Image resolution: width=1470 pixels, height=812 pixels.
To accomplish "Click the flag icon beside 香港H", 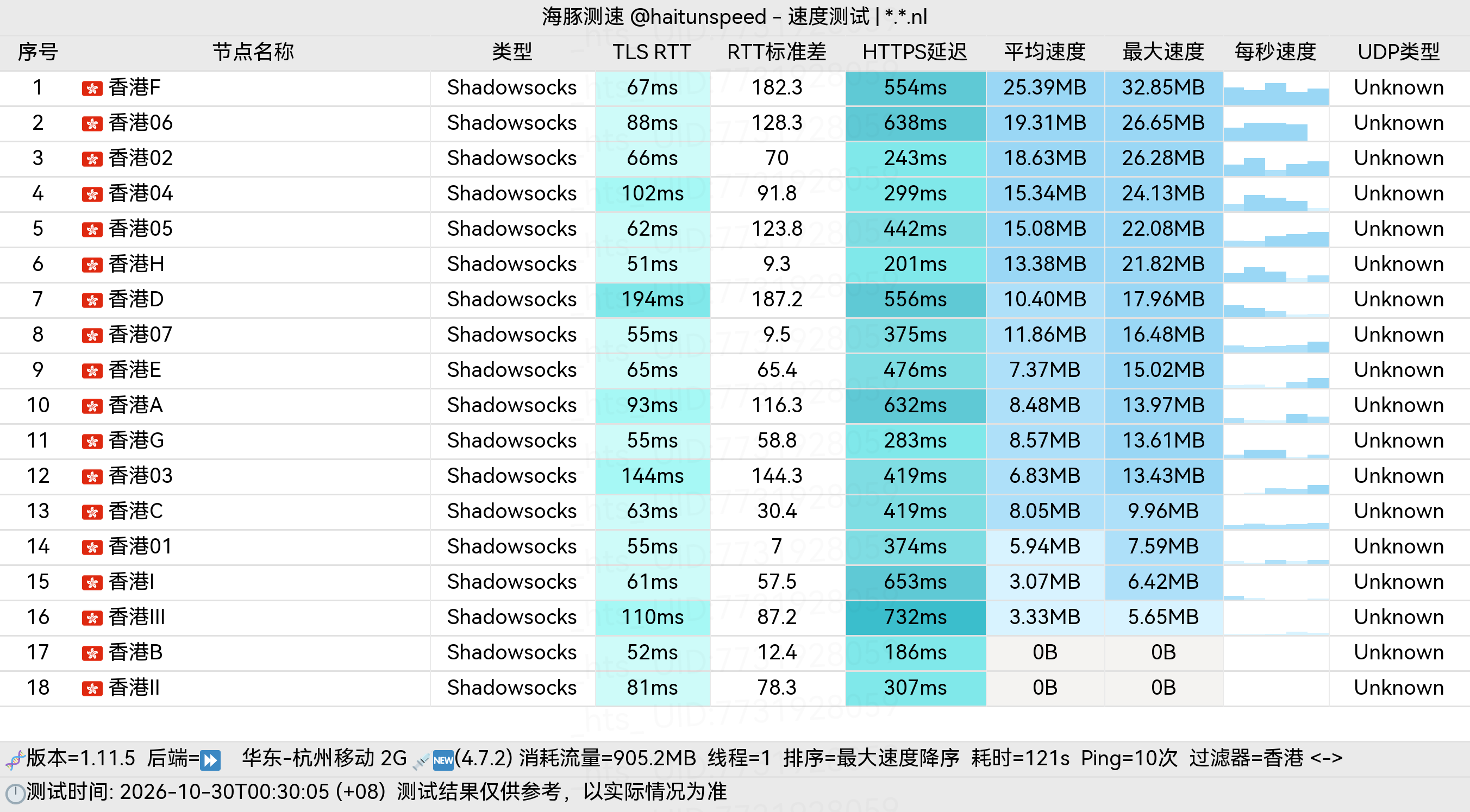I will pyautogui.click(x=92, y=265).
